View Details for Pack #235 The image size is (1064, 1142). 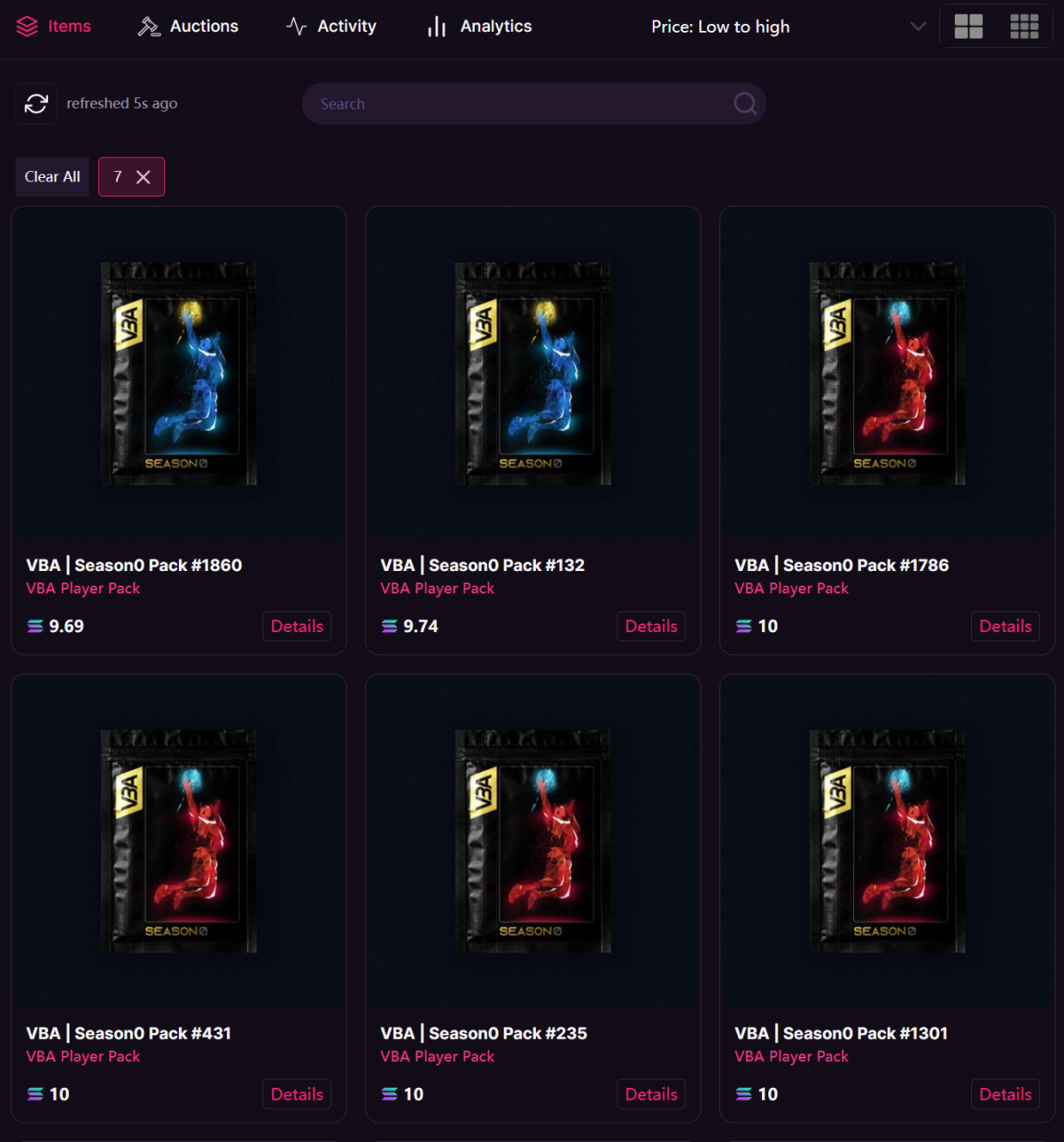point(651,1094)
